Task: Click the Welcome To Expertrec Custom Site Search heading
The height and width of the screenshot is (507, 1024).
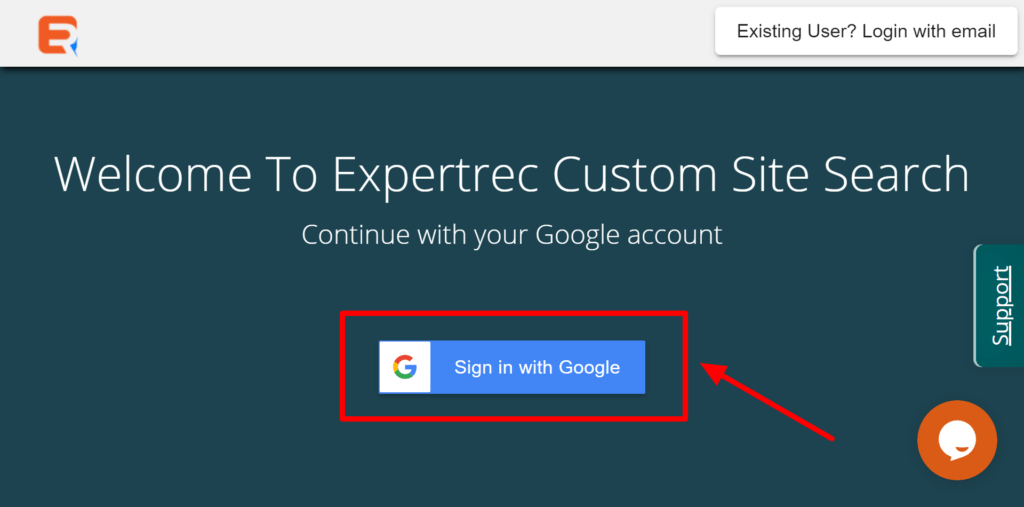Action: tap(511, 174)
